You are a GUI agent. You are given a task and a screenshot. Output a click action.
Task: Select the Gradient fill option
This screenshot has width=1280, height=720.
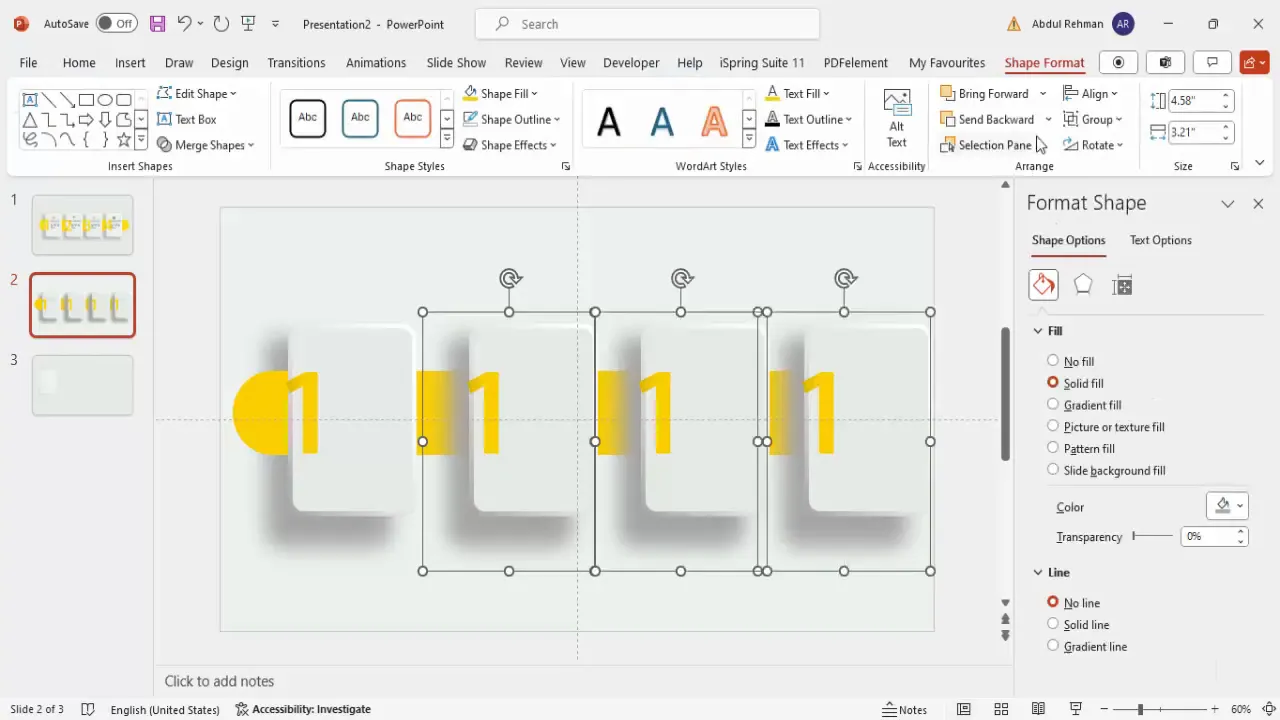(1053, 405)
